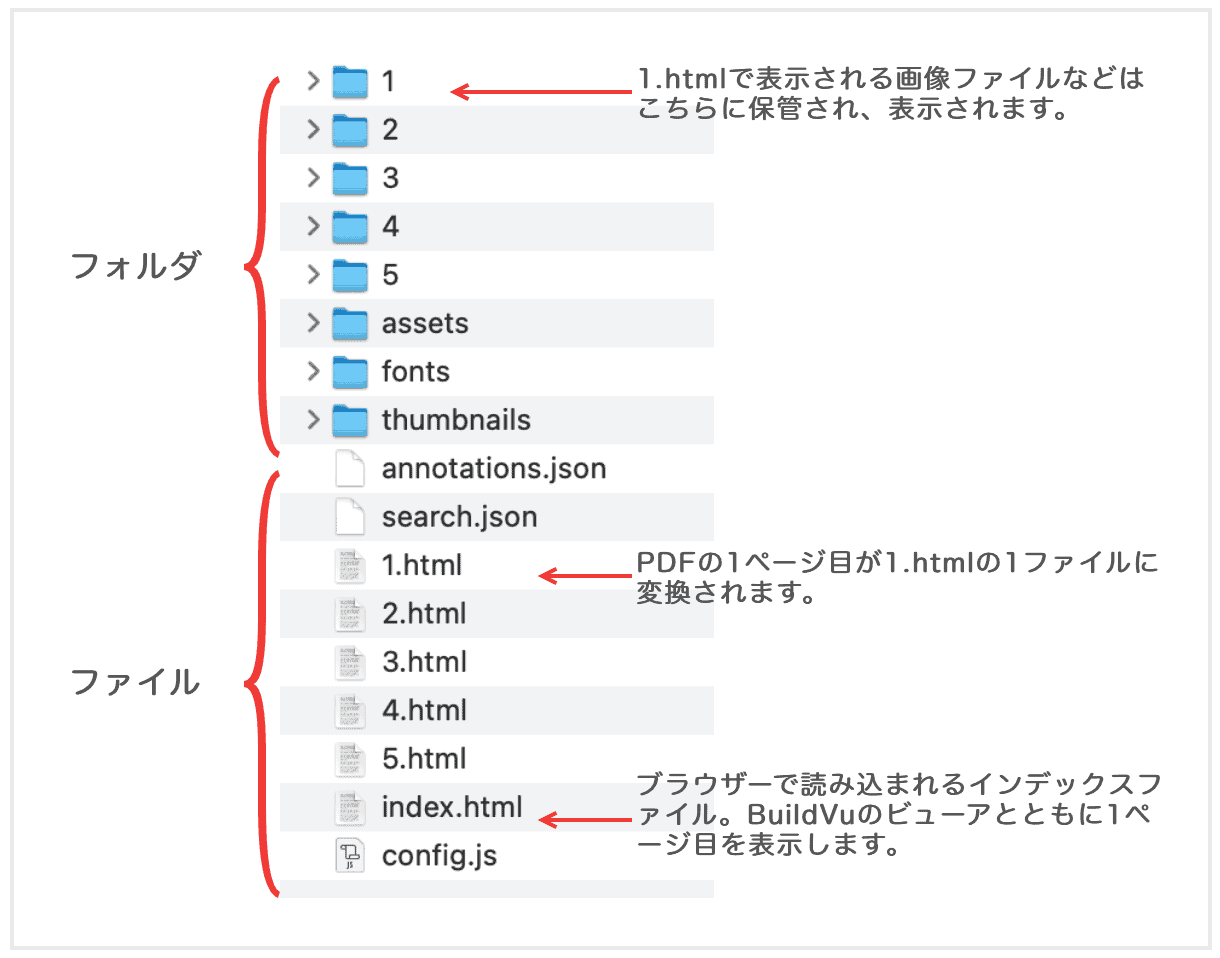Click the search.json file icon

point(350,516)
